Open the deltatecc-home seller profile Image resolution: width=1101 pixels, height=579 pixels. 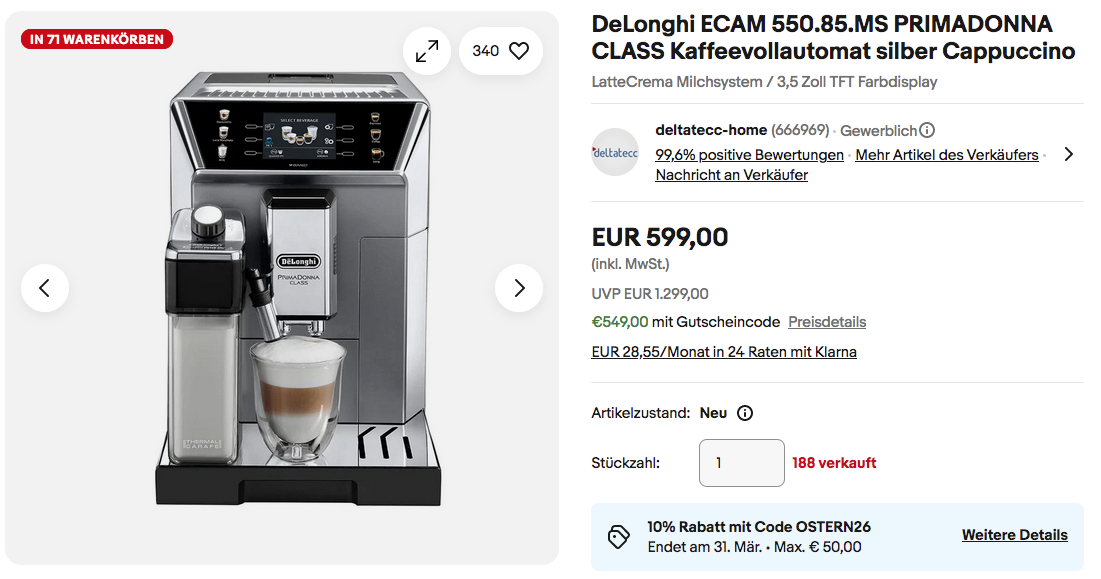tap(711, 130)
